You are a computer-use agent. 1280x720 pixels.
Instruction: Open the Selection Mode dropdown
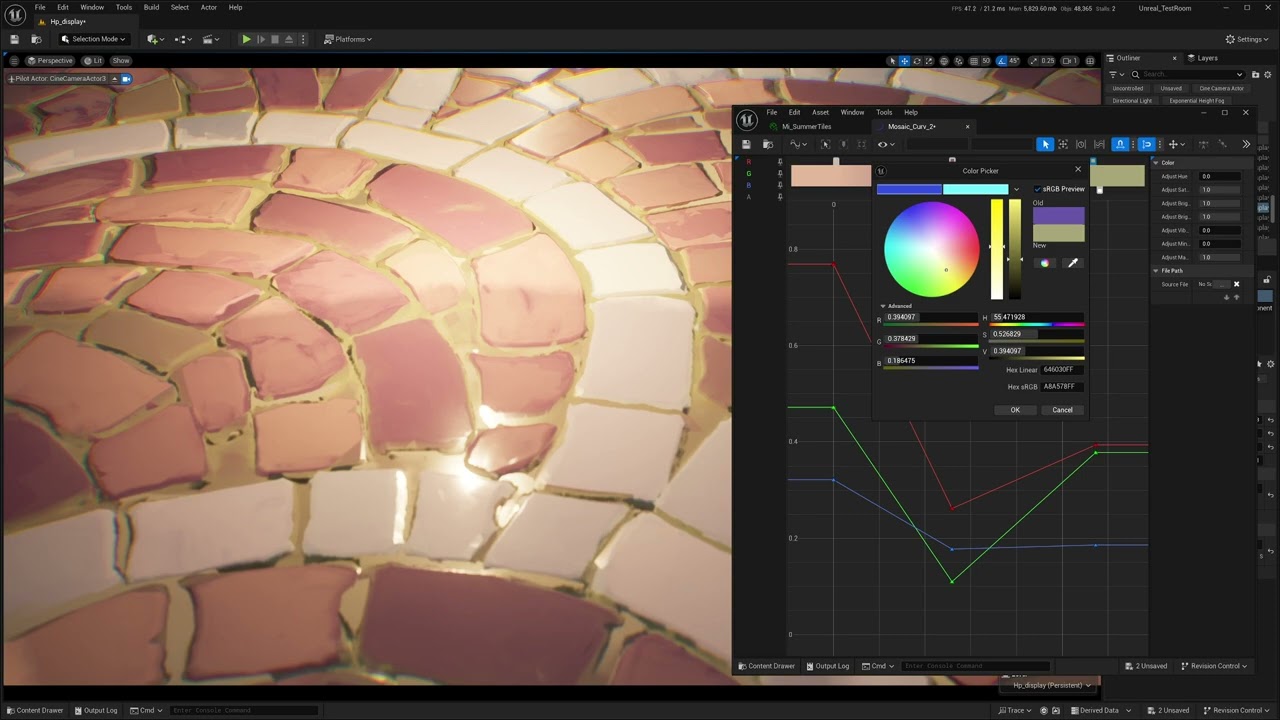(x=93, y=39)
